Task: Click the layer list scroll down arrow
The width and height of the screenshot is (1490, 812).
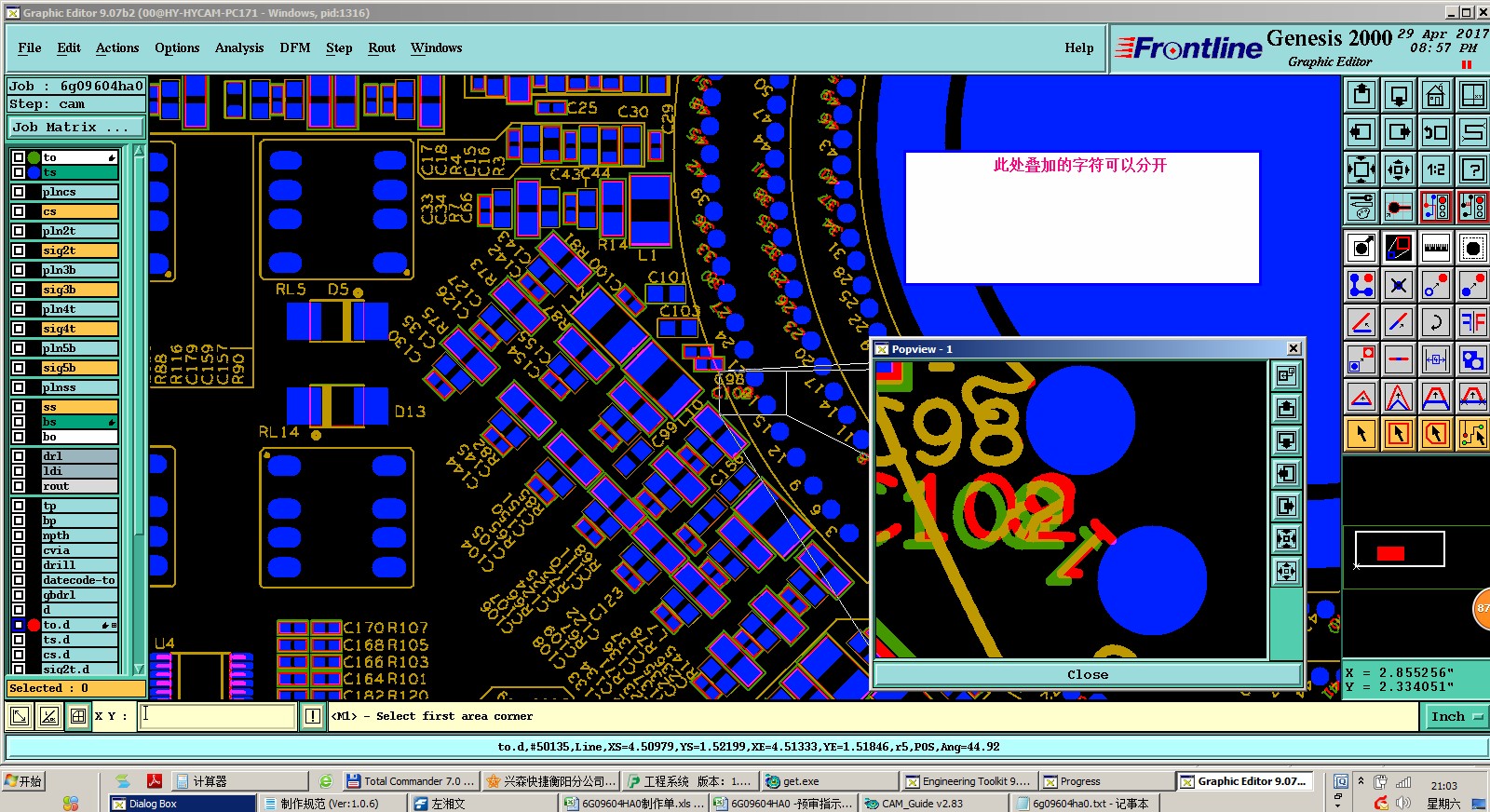Action: (140, 669)
